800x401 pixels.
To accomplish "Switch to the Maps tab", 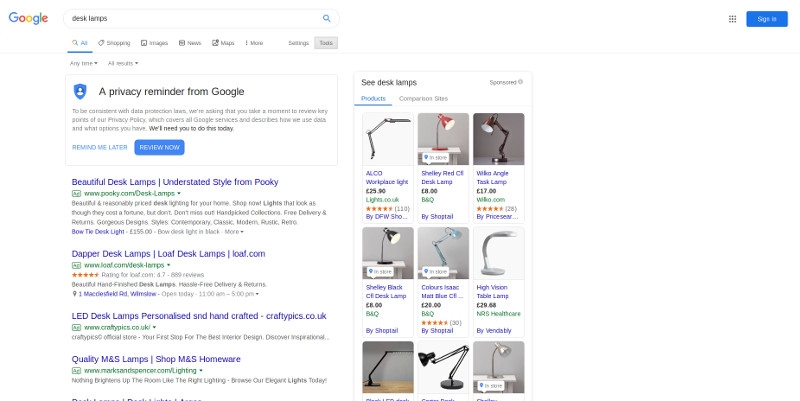I will [x=223, y=43].
